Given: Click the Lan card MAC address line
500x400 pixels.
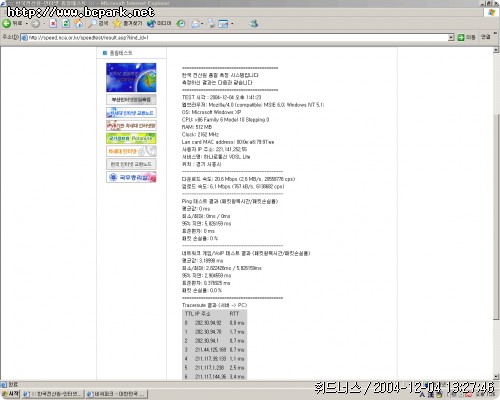Looking at the screenshot, I should pos(228,142).
